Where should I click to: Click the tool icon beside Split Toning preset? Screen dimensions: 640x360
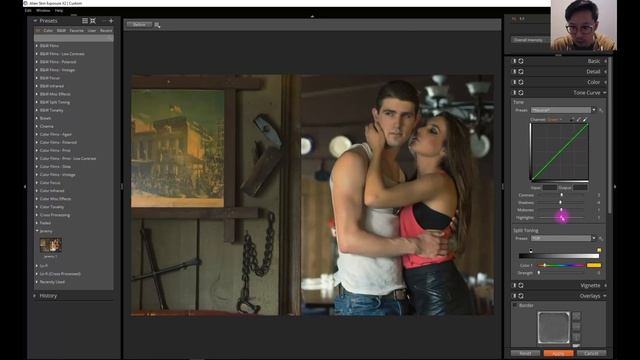600,238
